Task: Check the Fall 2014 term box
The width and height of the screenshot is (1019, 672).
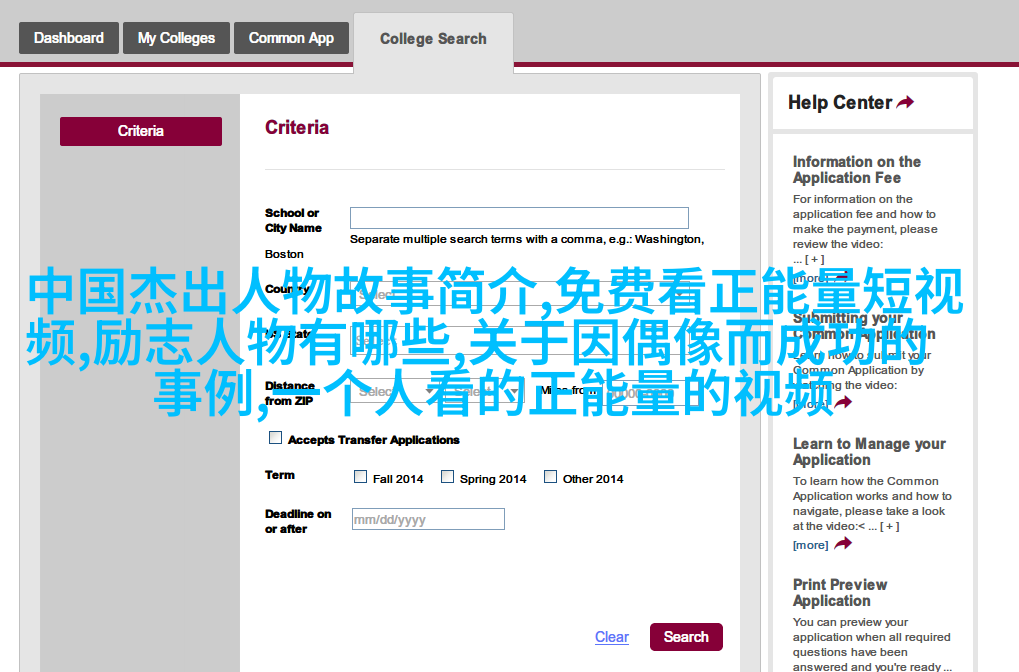Action: 361,477
